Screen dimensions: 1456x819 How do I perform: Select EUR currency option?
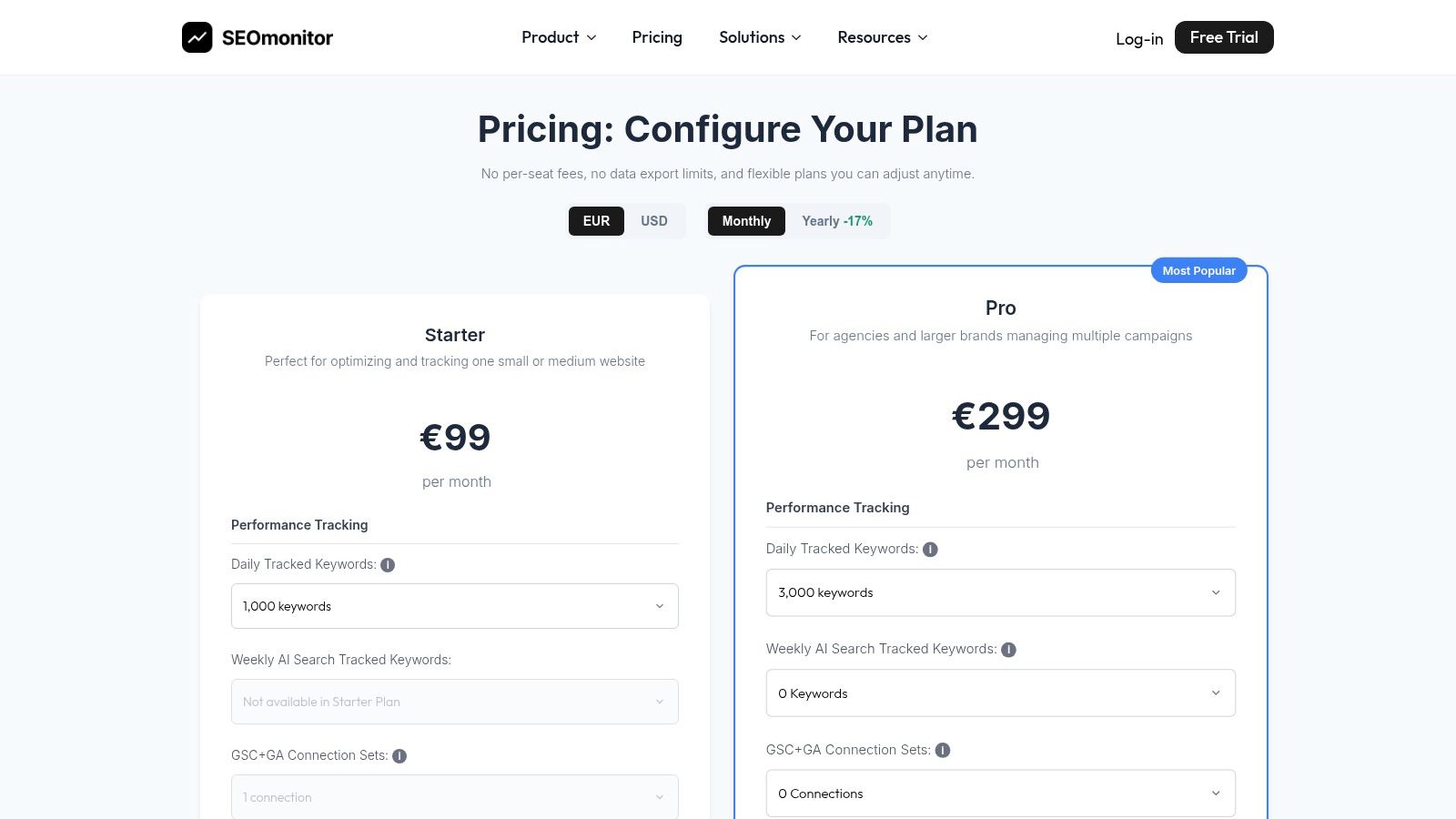click(596, 221)
